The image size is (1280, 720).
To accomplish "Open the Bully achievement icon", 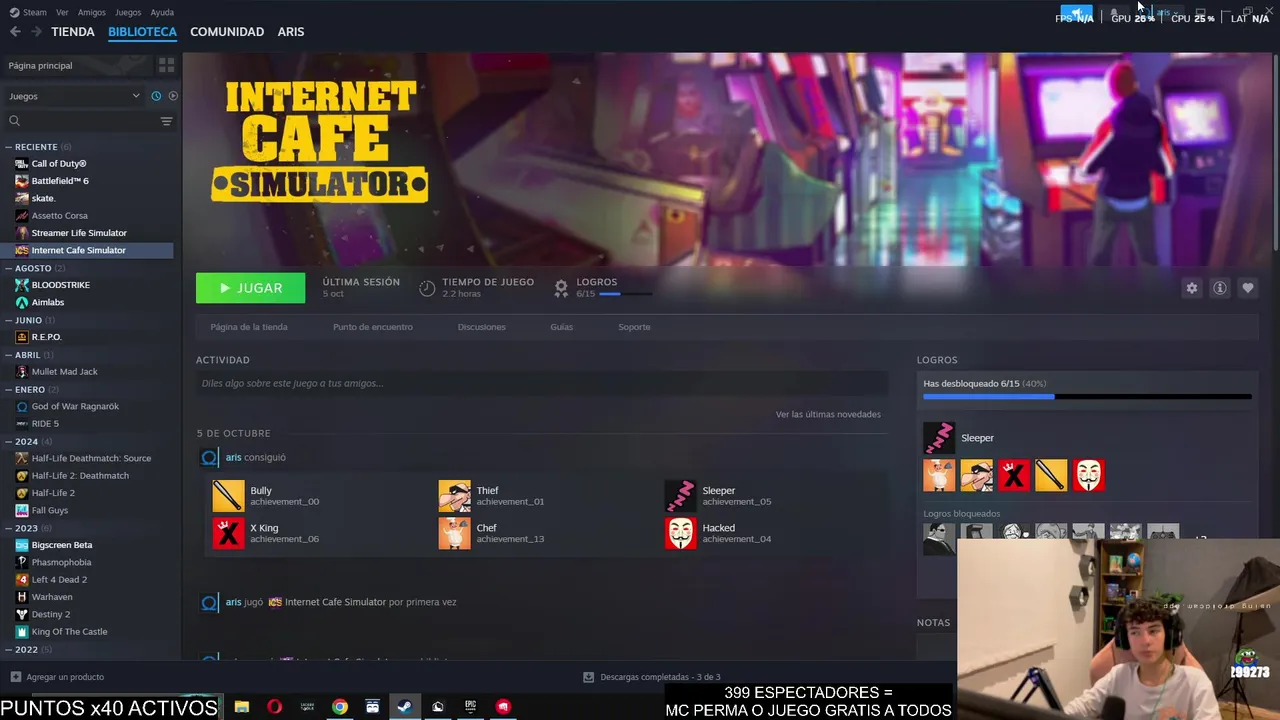I will tap(228, 496).
